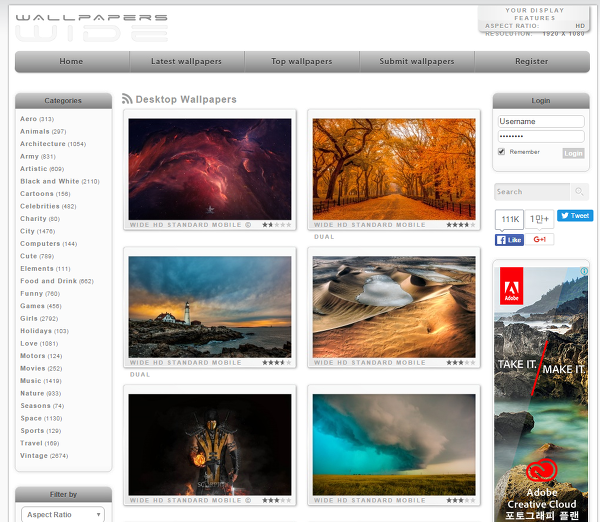This screenshot has width=600, height=522.
Task: Open the Submit wallpapers menu item
Action: point(417,61)
